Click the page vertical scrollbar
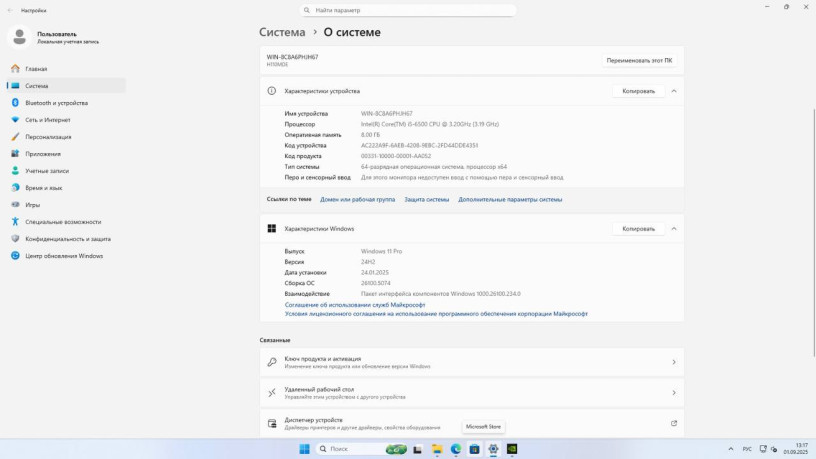The height and width of the screenshot is (459, 816). (x=814, y=233)
